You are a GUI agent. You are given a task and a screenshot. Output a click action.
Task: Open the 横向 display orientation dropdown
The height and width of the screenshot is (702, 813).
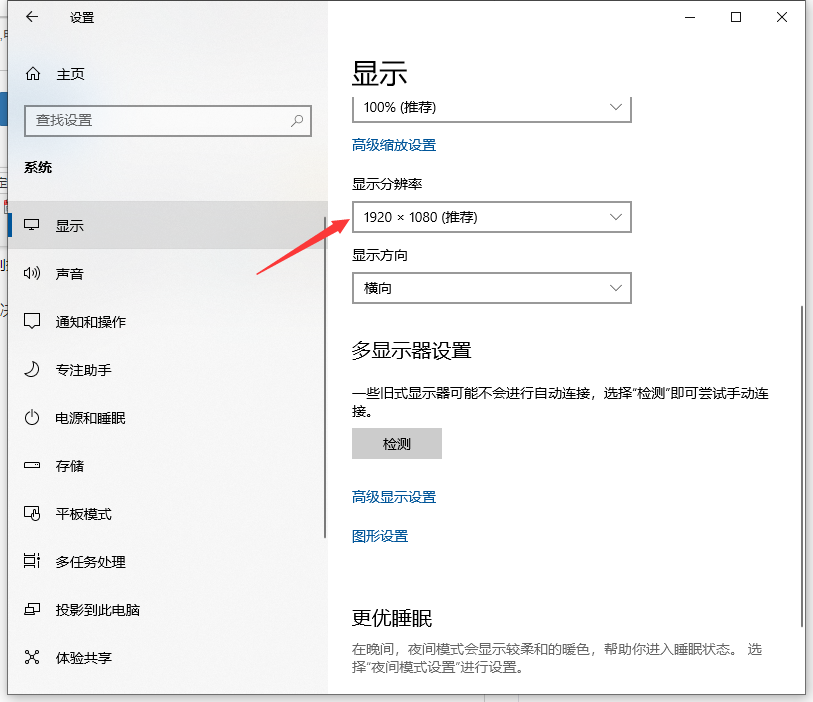(x=491, y=288)
